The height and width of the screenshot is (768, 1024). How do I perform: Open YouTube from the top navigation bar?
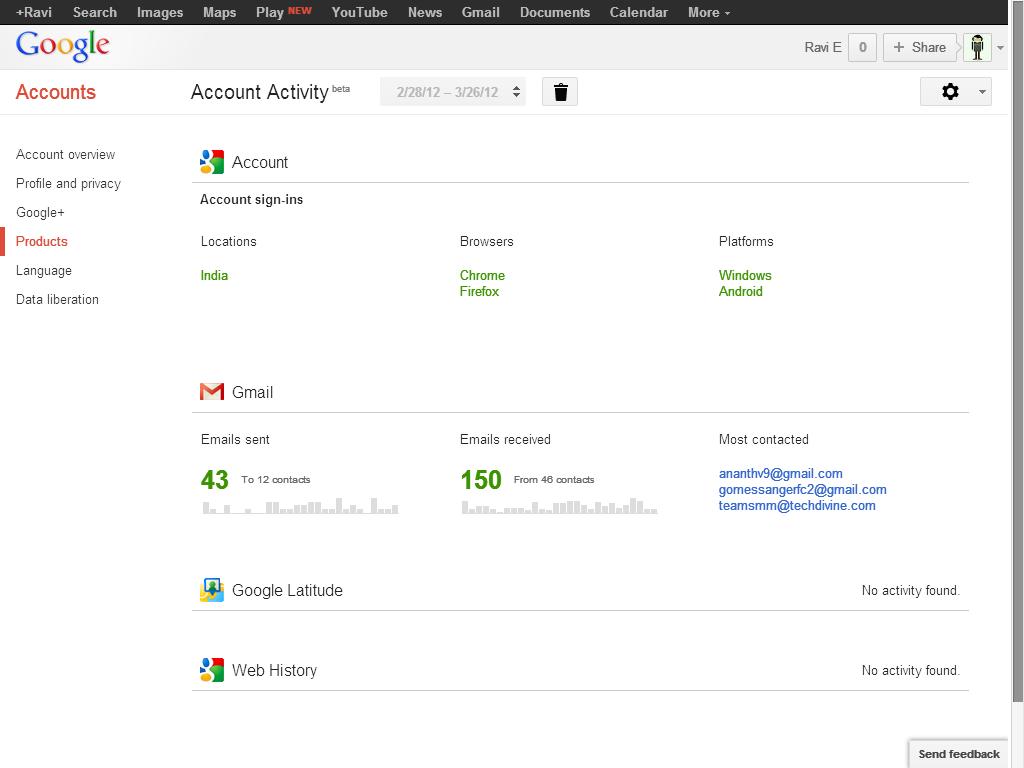[359, 12]
